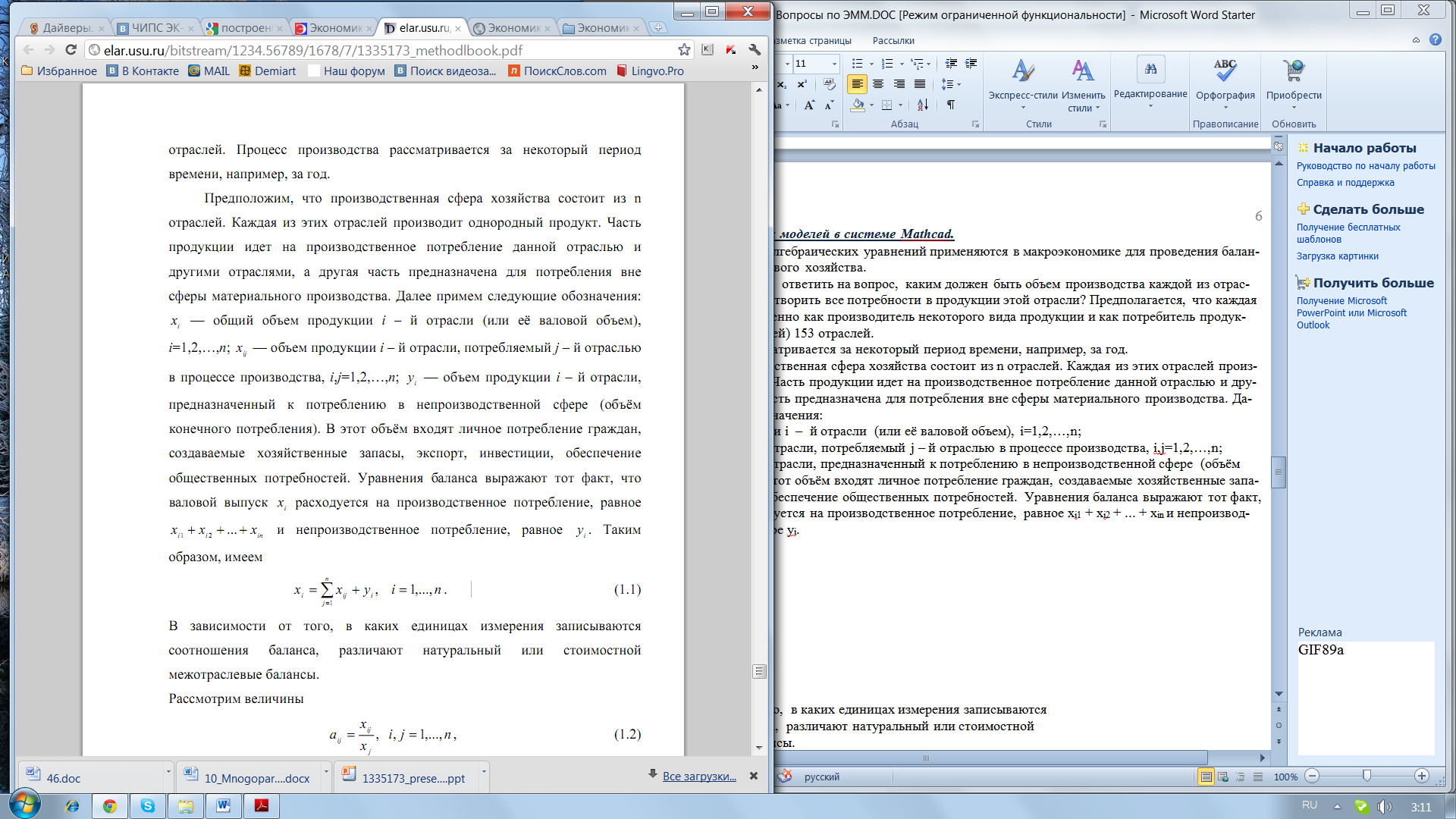Click Загрузка картинки link
The width and height of the screenshot is (1456, 819).
(x=1338, y=256)
